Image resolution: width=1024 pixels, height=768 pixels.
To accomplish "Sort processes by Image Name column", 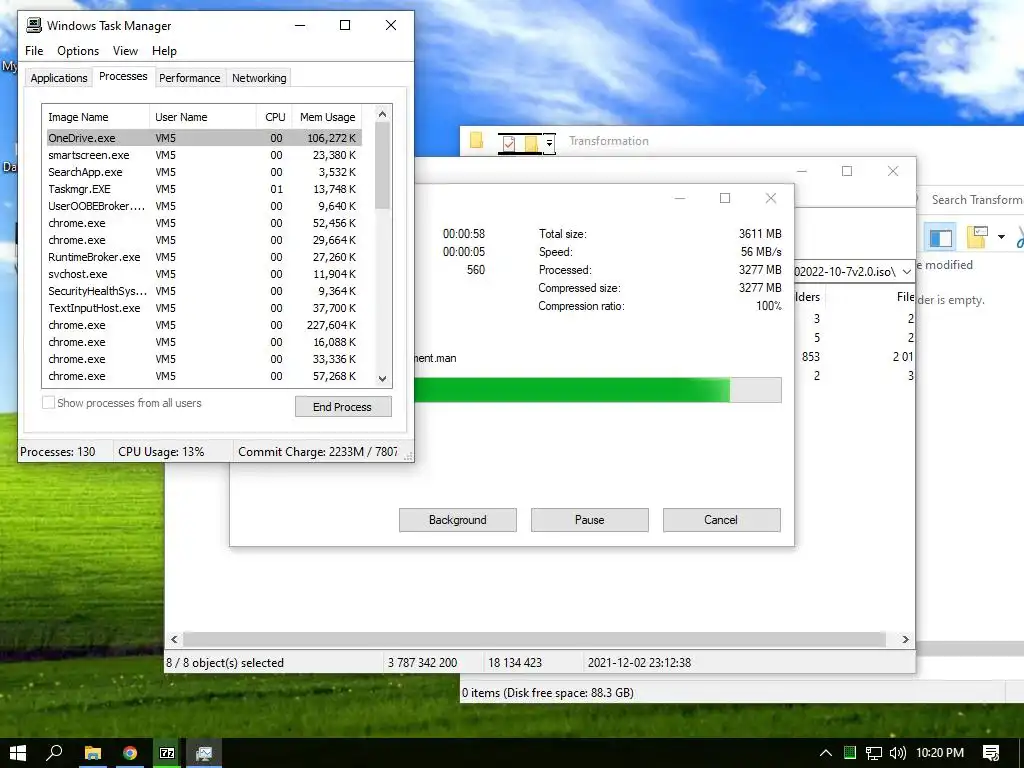I will pos(97,117).
